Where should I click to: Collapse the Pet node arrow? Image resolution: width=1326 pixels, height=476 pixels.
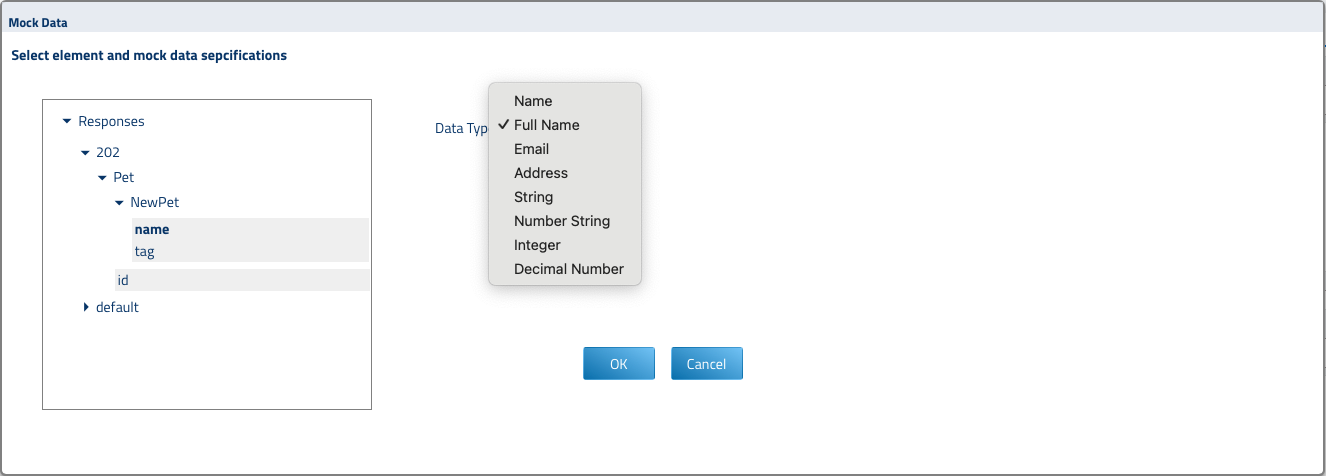click(x=102, y=178)
